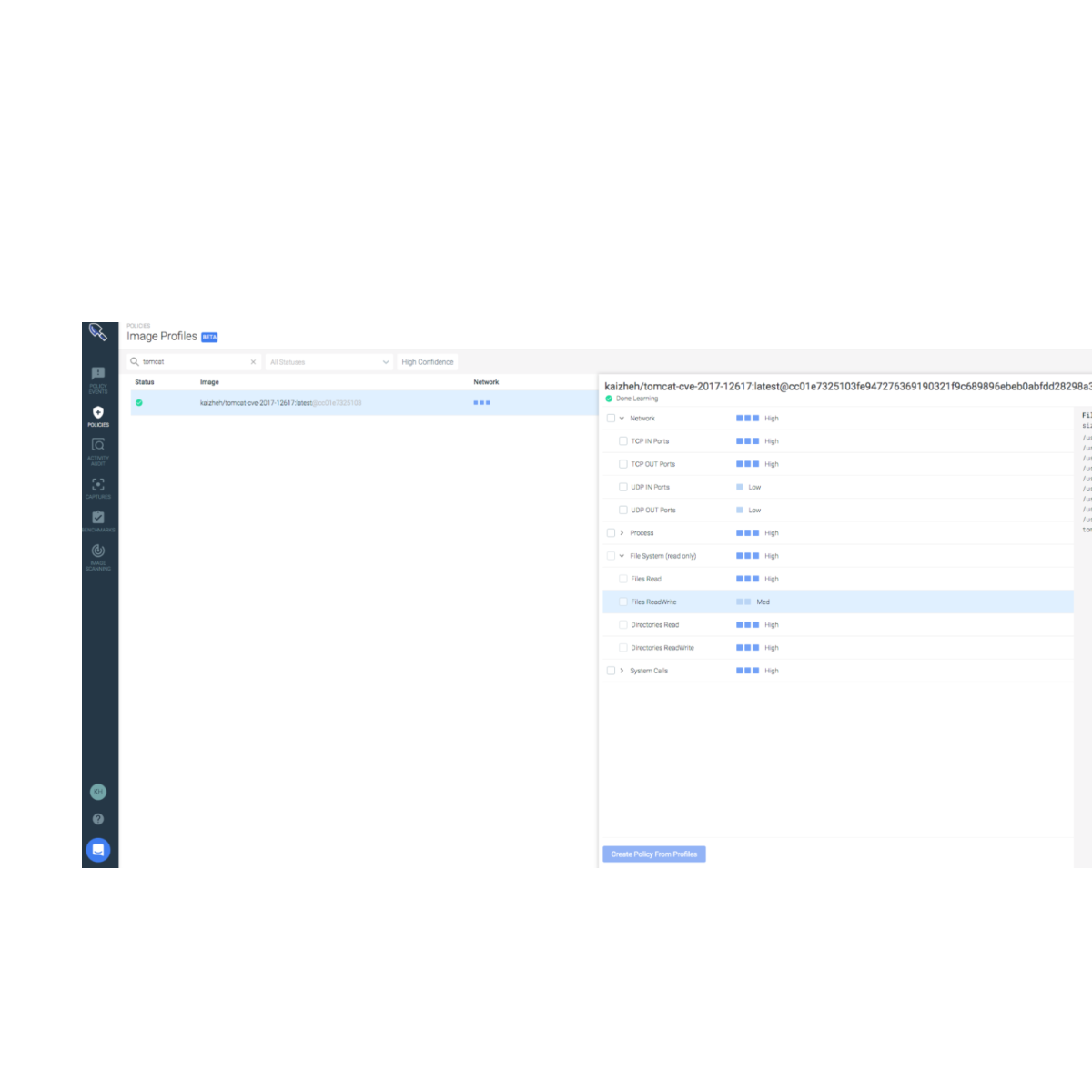Open the Policy Events panel
1092x1092 pixels.
click(98, 376)
